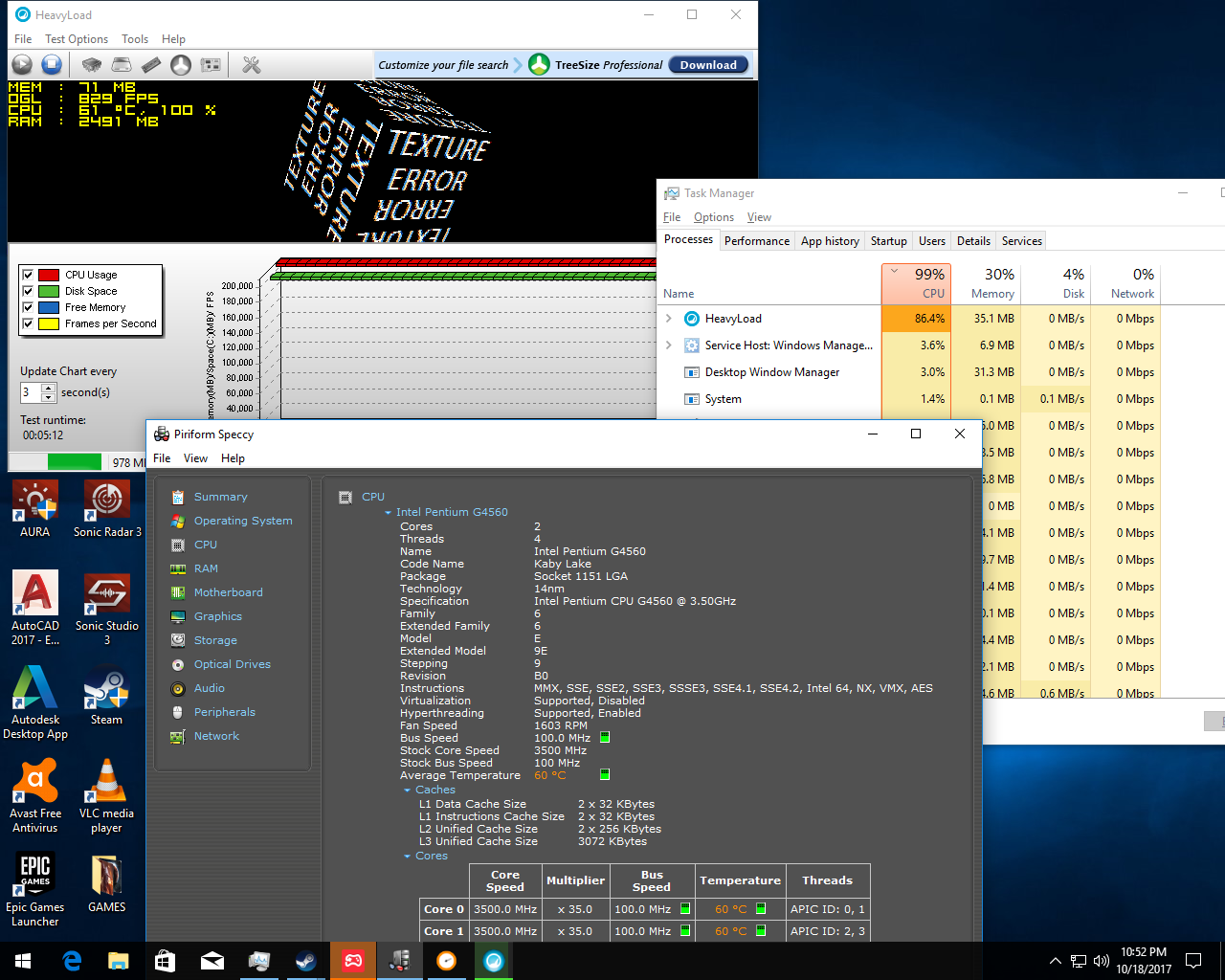This screenshot has height=980, width=1225.
Task: Toggle the Frames per Second checkbox
Action: pyautogui.click(x=28, y=323)
